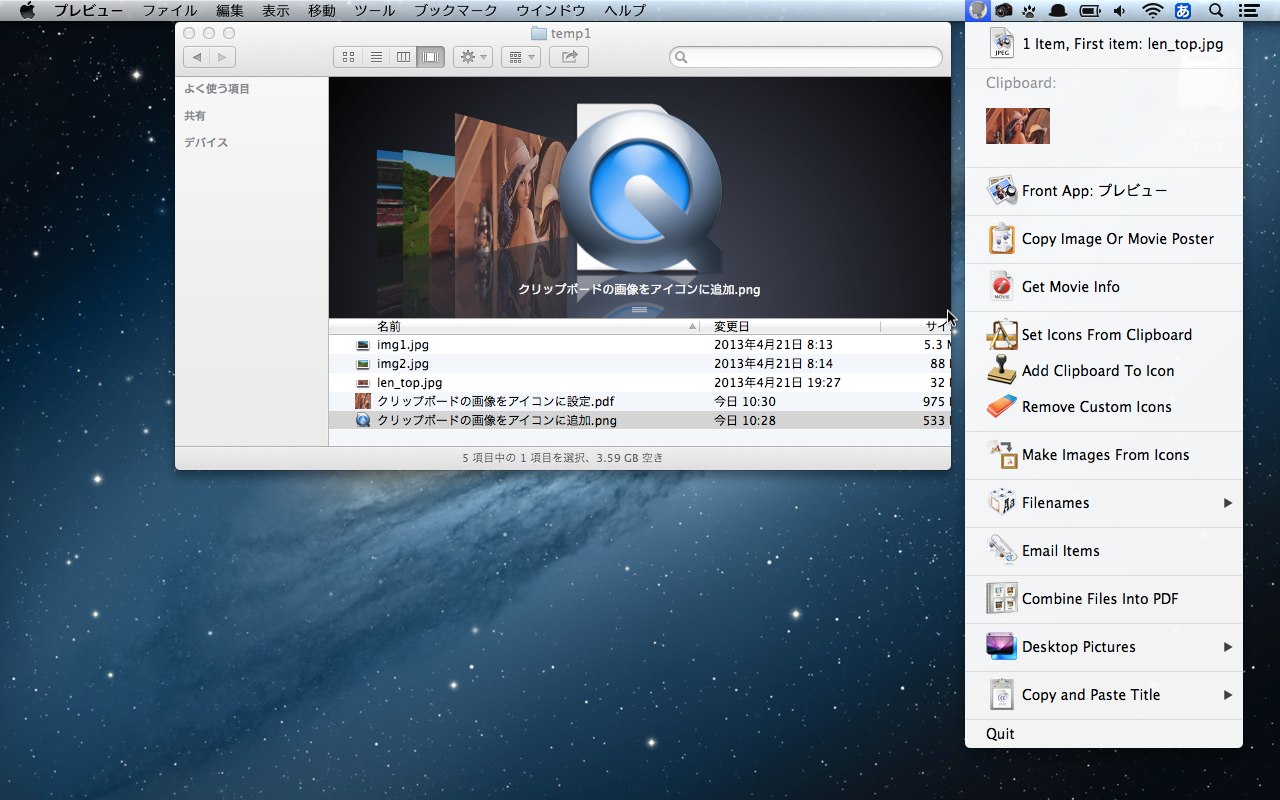Image resolution: width=1280 pixels, height=800 pixels.
Task: Select クリップボードの画像をアイコンに設定.pdf in the list
Action: coord(640,402)
